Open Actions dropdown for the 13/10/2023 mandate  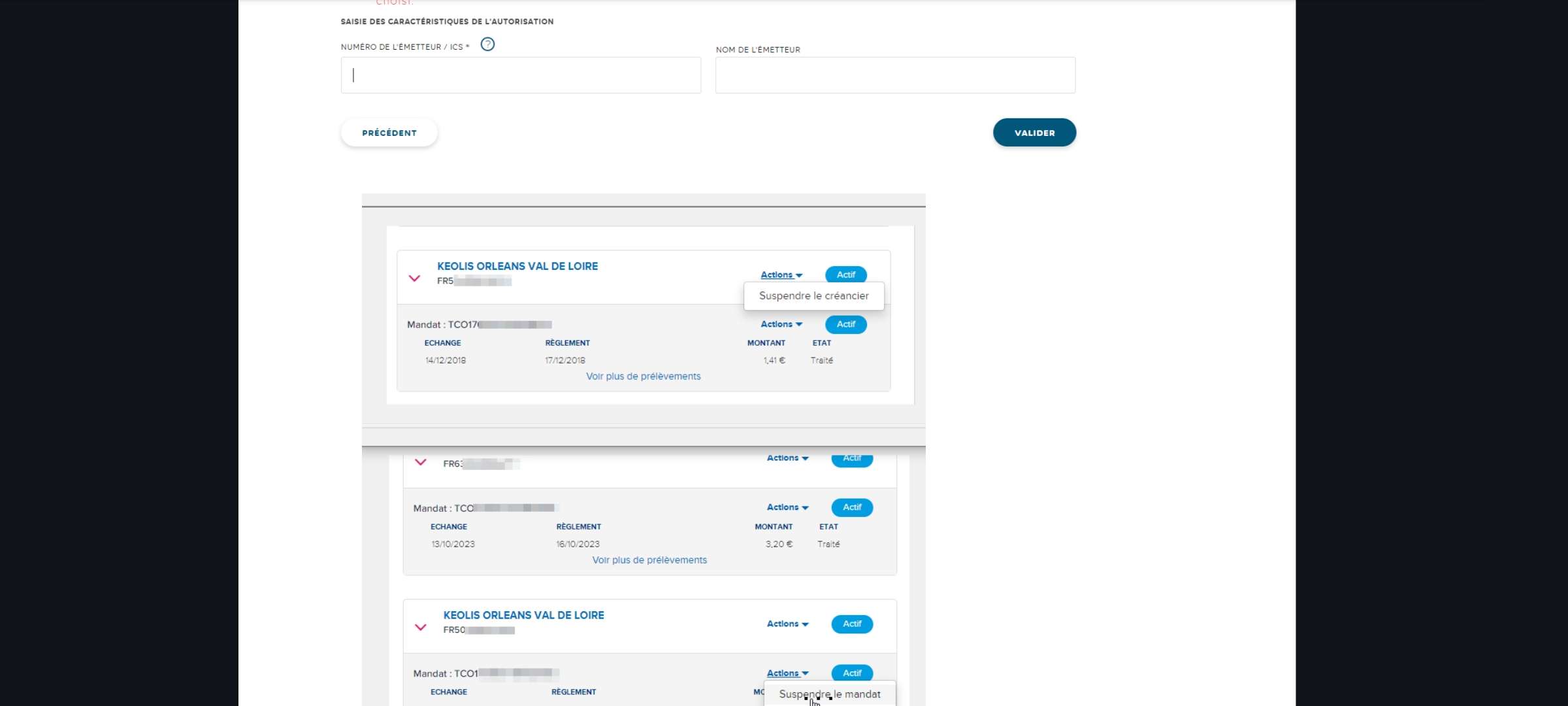[x=788, y=507]
